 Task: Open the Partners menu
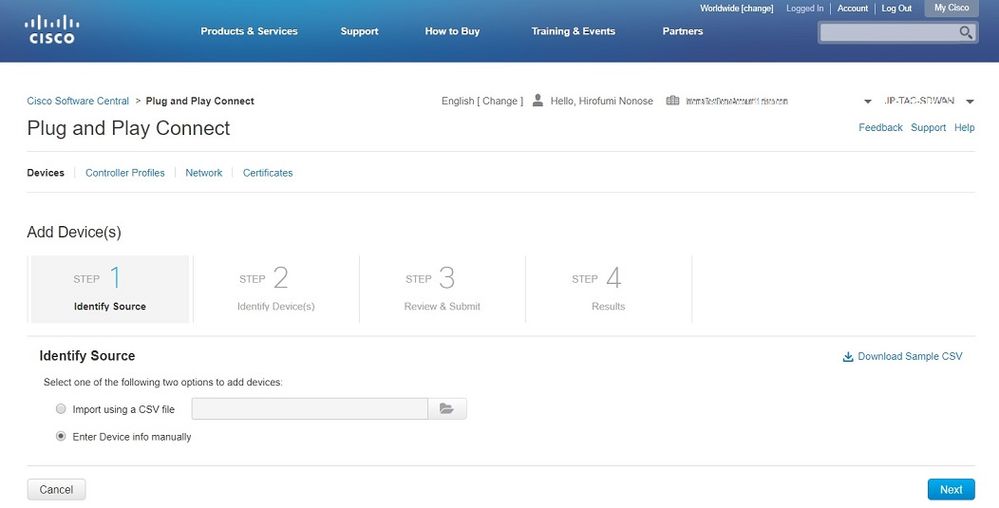(x=682, y=31)
